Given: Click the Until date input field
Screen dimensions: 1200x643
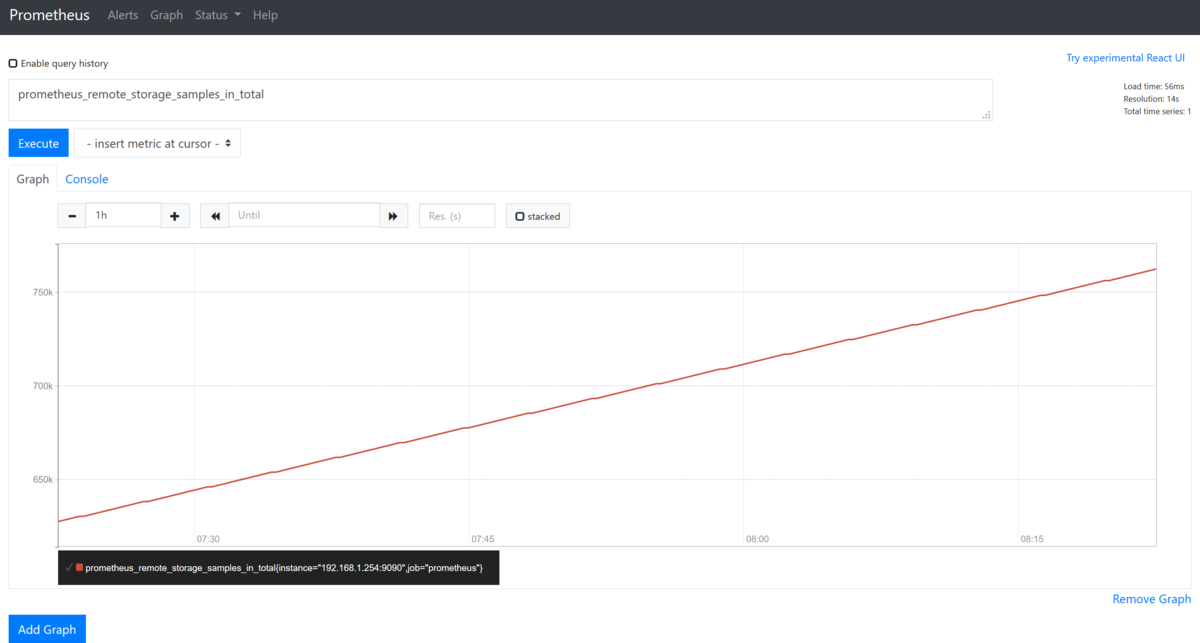Looking at the screenshot, I should (x=304, y=215).
